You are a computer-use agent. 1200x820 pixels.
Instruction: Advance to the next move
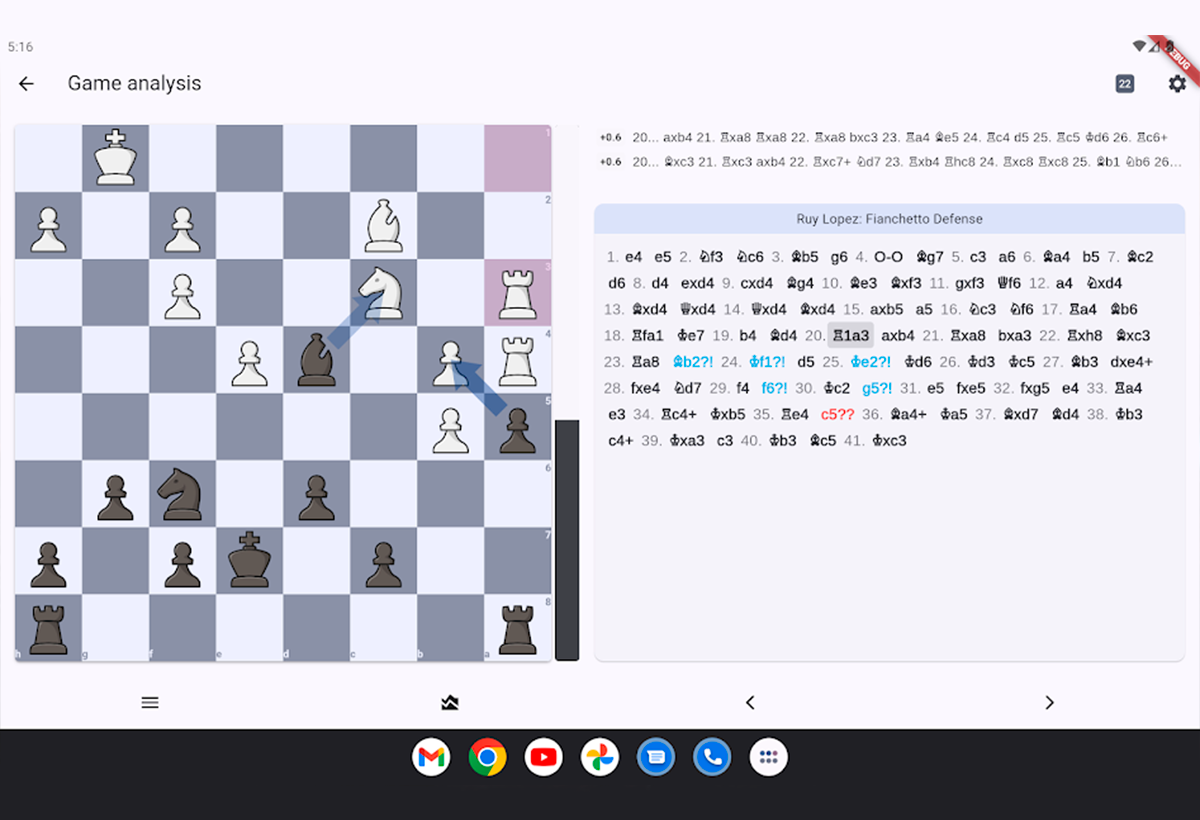click(1049, 702)
